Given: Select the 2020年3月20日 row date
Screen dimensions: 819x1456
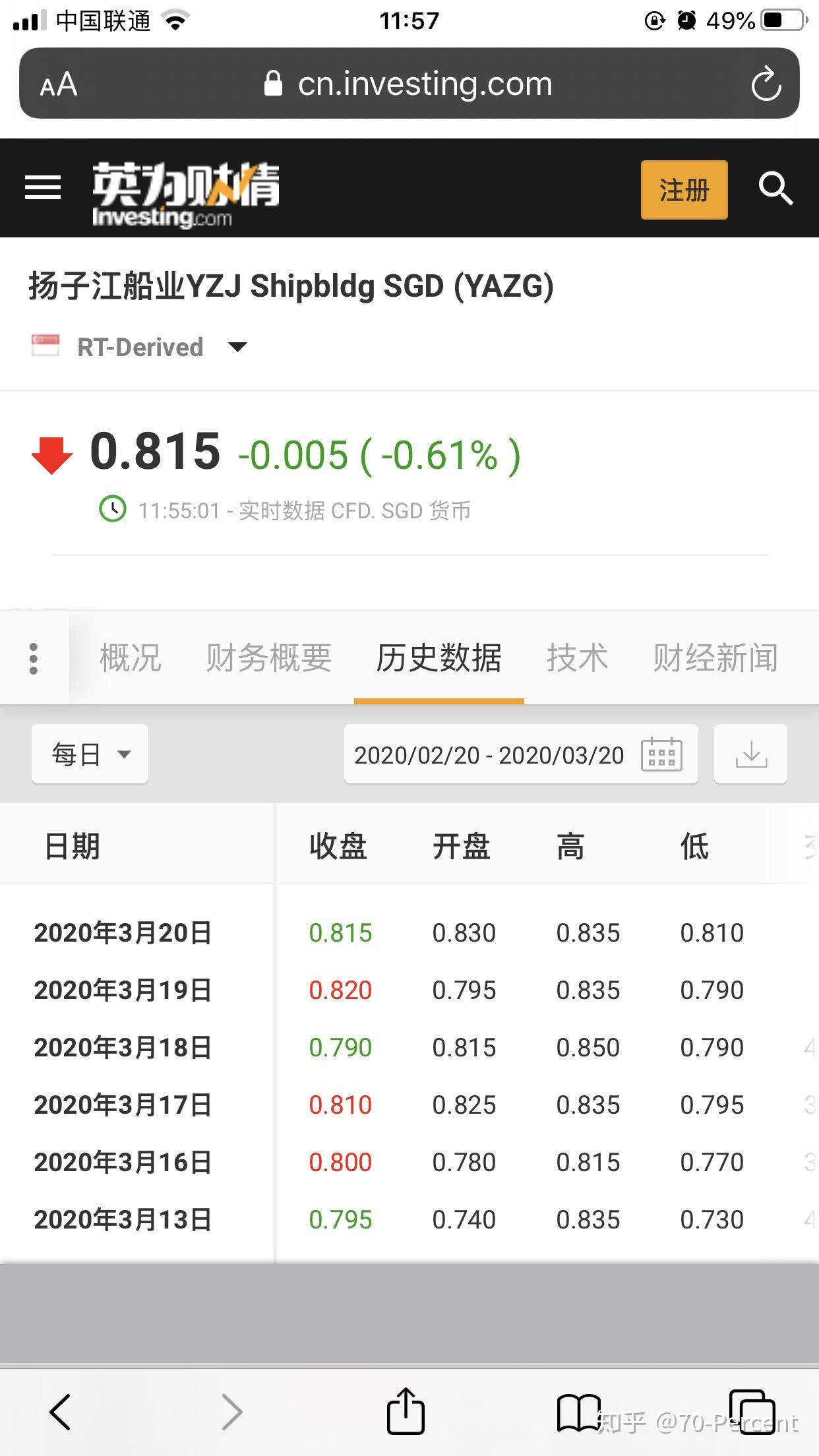Looking at the screenshot, I should click(123, 932).
